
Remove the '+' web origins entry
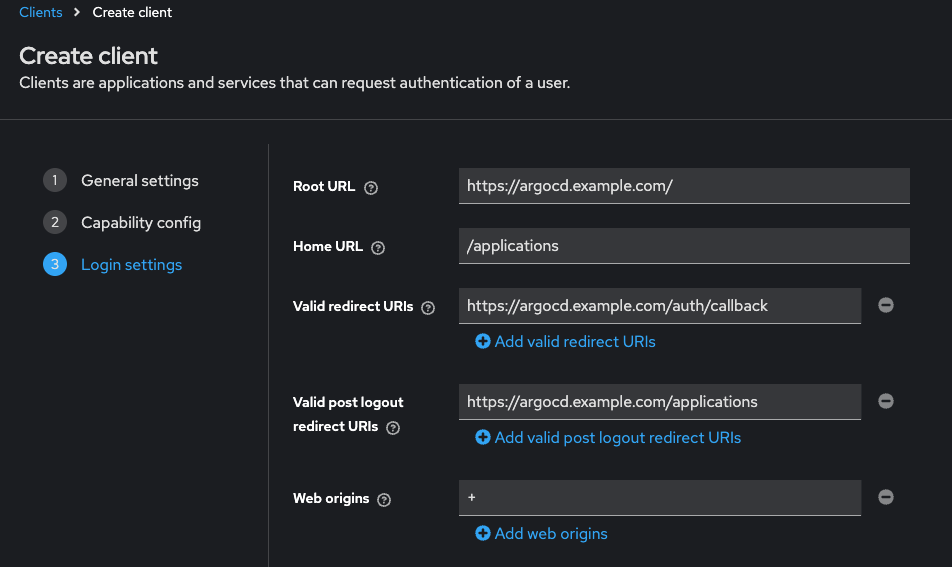886,497
